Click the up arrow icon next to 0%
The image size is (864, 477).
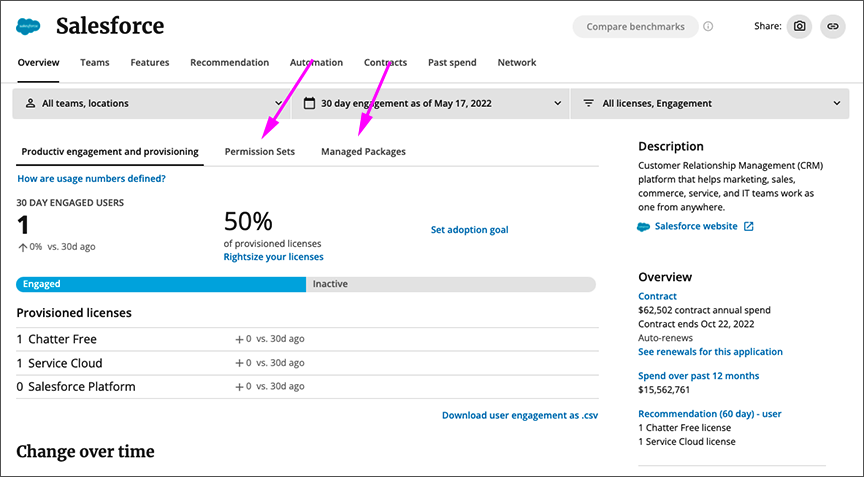[23, 247]
